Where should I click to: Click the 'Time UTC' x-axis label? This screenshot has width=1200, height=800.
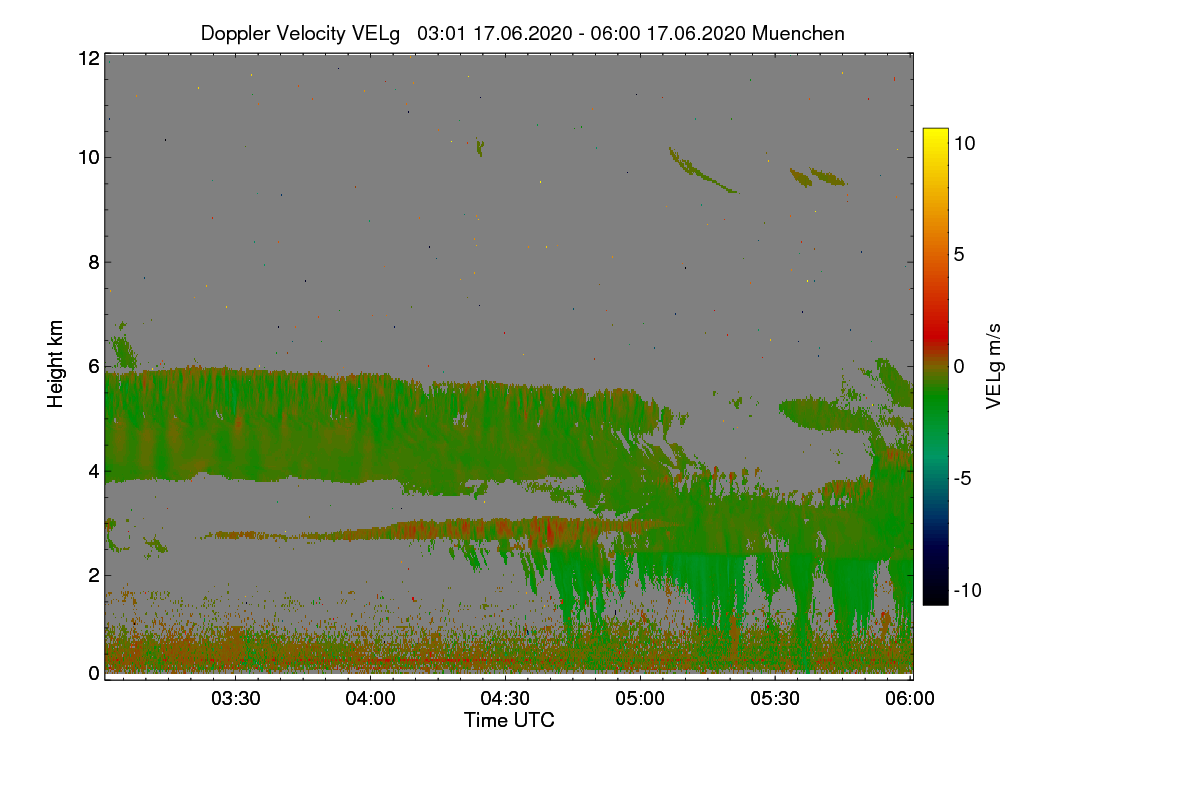pos(509,720)
